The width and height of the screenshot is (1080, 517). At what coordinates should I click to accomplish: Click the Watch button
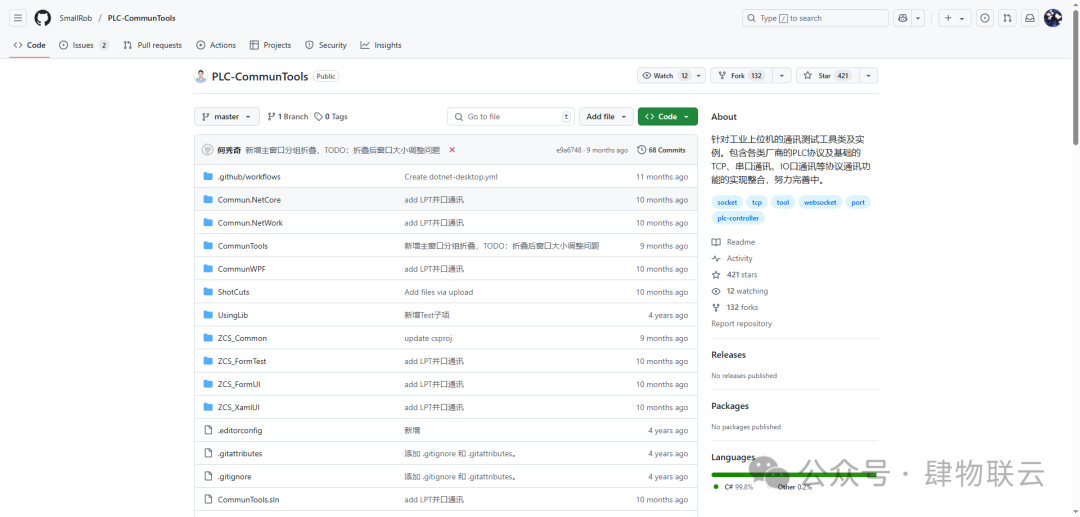(665, 76)
